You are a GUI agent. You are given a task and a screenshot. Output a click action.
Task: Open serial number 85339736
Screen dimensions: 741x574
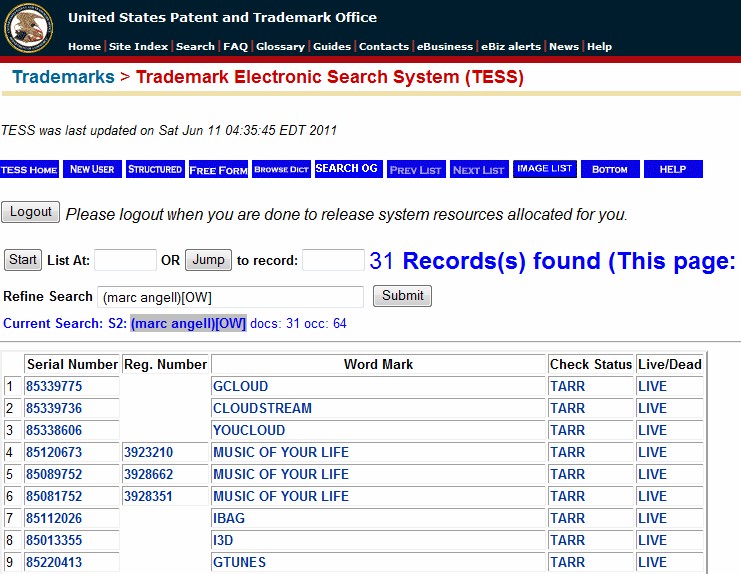54,408
